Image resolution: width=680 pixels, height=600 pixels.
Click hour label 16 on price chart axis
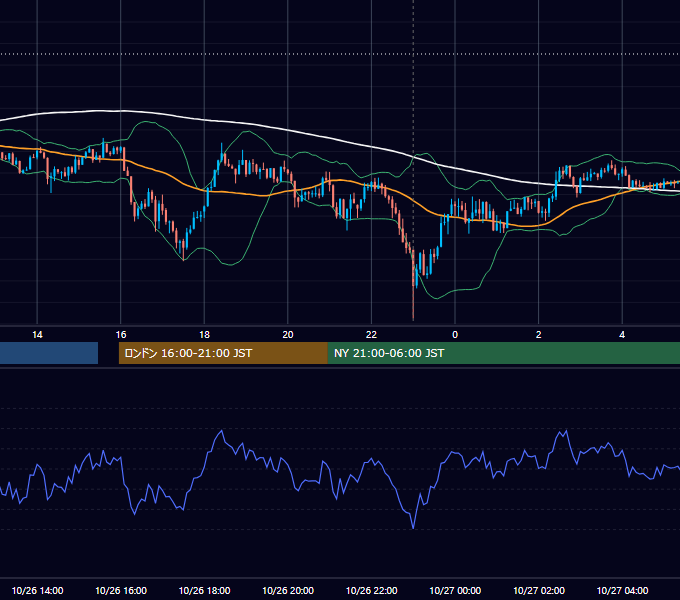click(121, 335)
